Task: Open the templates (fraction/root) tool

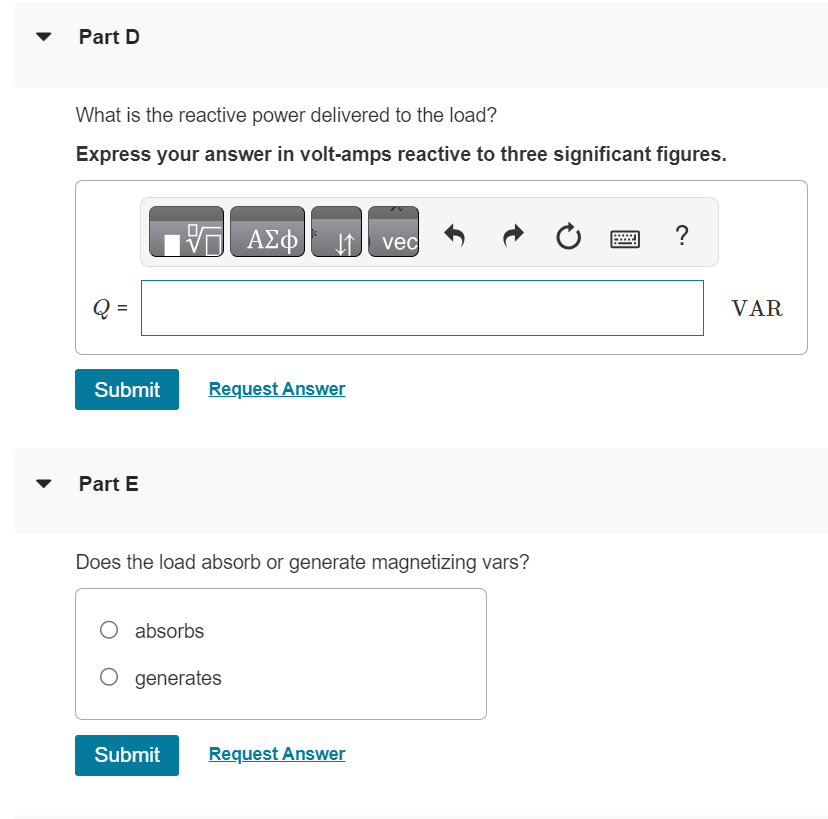Action: coord(186,233)
